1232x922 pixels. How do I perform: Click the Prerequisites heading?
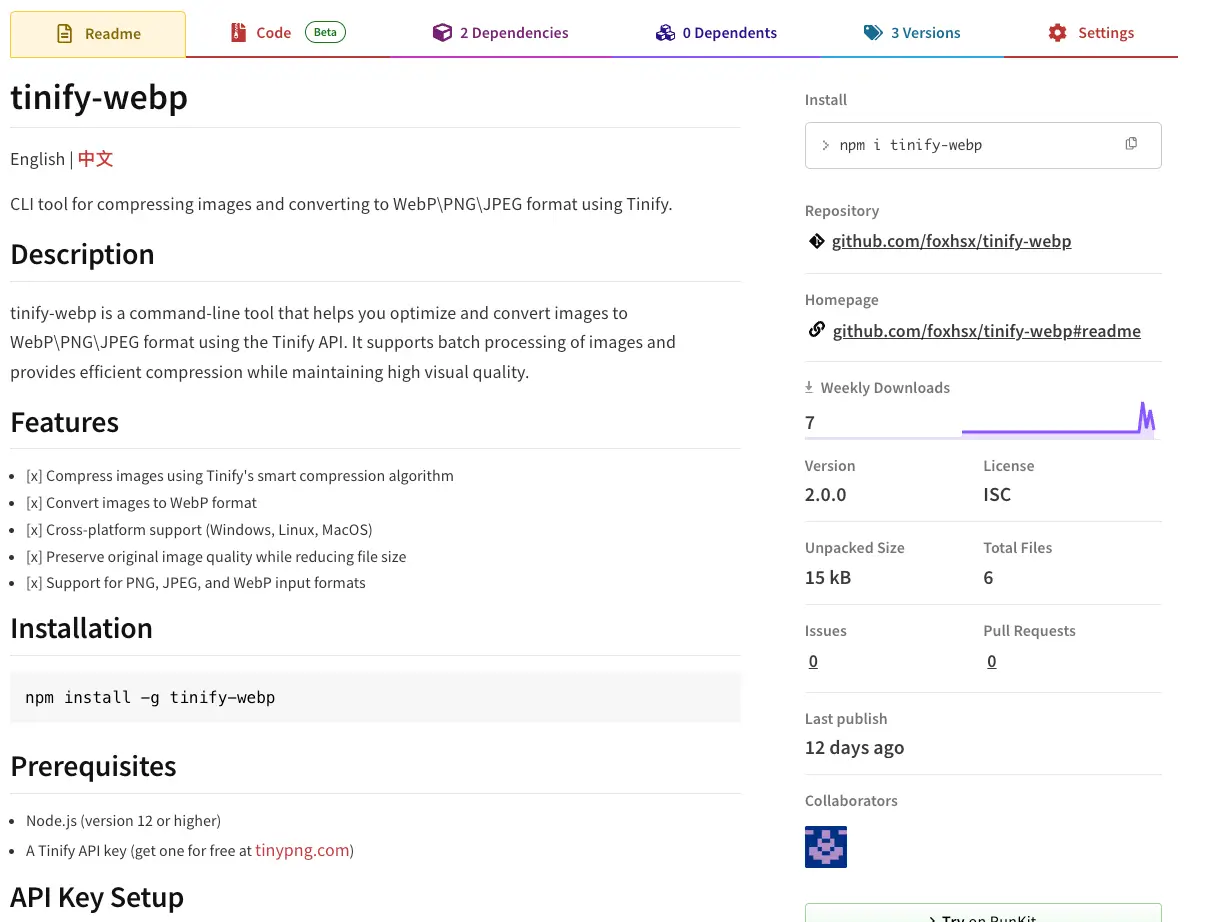93,766
